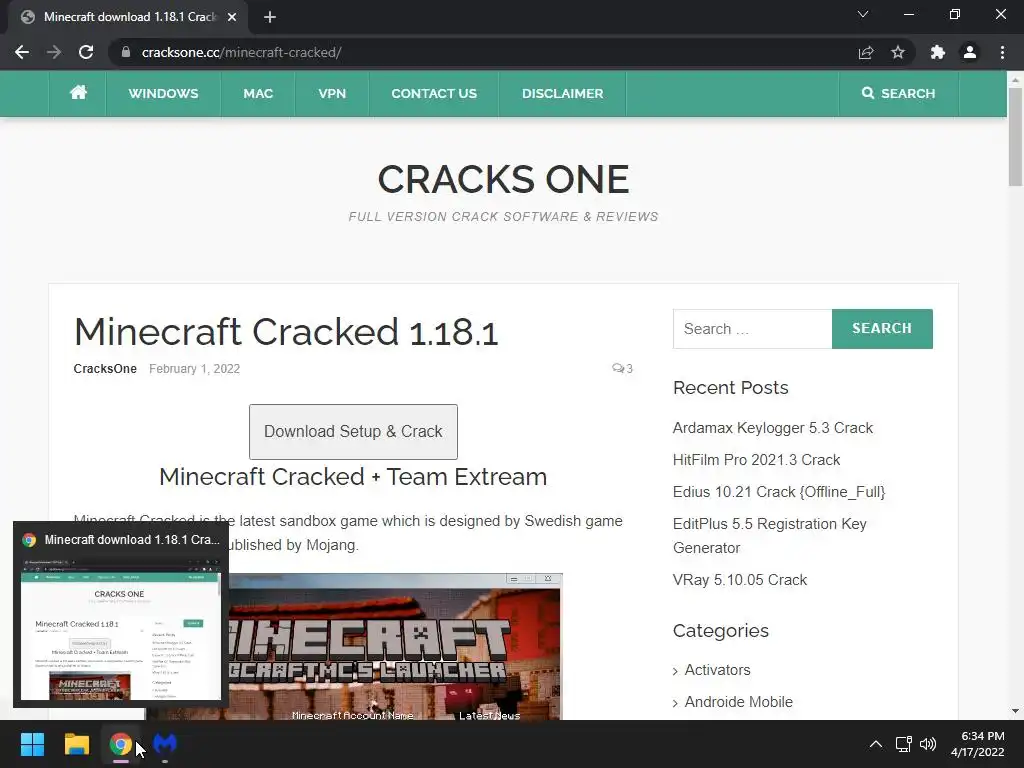The image size is (1024, 768).
Task: Click the address bar URL
Action: click(x=242, y=52)
